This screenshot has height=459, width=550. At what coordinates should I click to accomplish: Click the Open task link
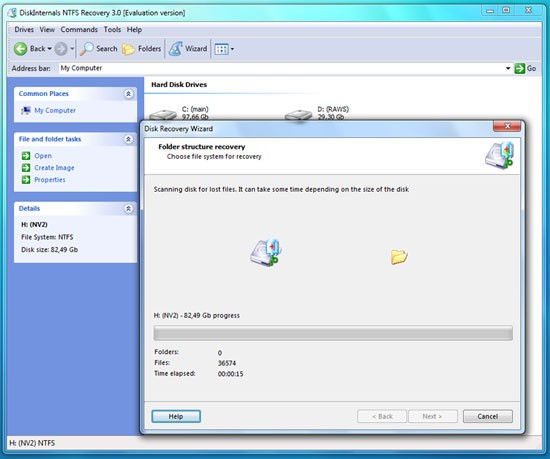(x=43, y=156)
